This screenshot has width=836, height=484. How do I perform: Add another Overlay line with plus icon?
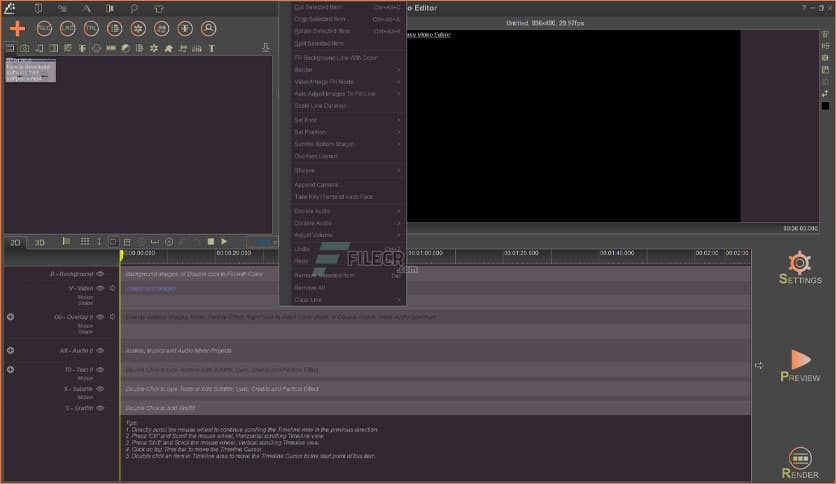[11, 317]
